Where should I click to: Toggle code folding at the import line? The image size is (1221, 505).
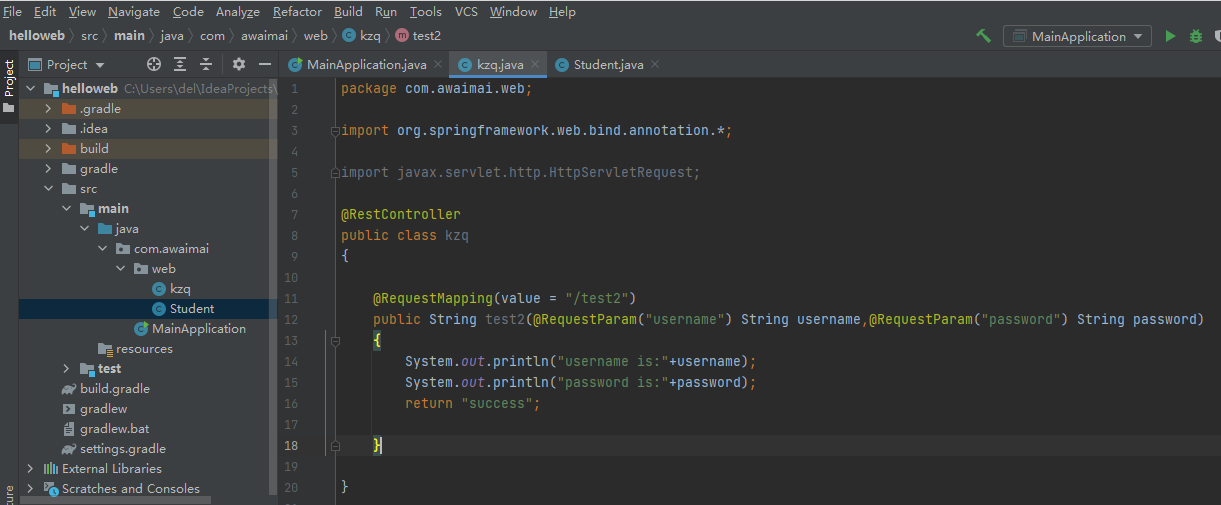[335, 130]
